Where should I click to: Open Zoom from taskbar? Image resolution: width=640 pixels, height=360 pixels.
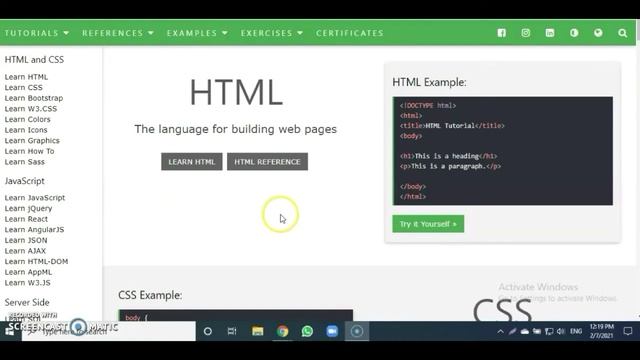pos(332,331)
